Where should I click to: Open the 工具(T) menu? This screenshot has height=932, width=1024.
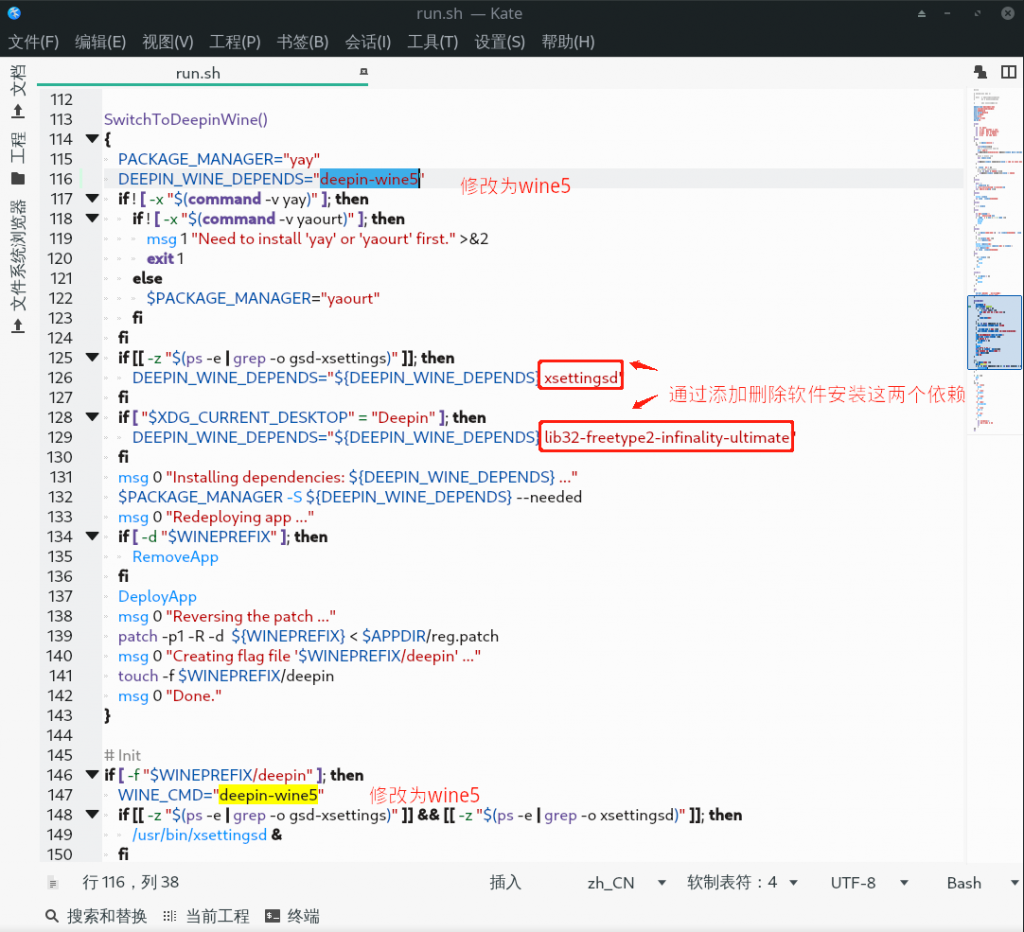point(432,42)
